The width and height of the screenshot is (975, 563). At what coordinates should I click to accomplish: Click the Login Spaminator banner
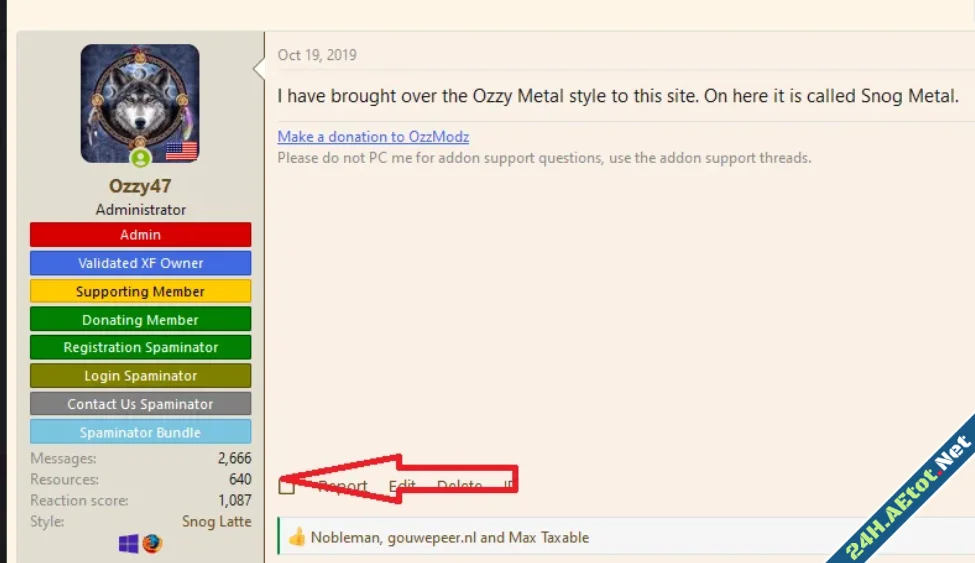click(x=140, y=376)
